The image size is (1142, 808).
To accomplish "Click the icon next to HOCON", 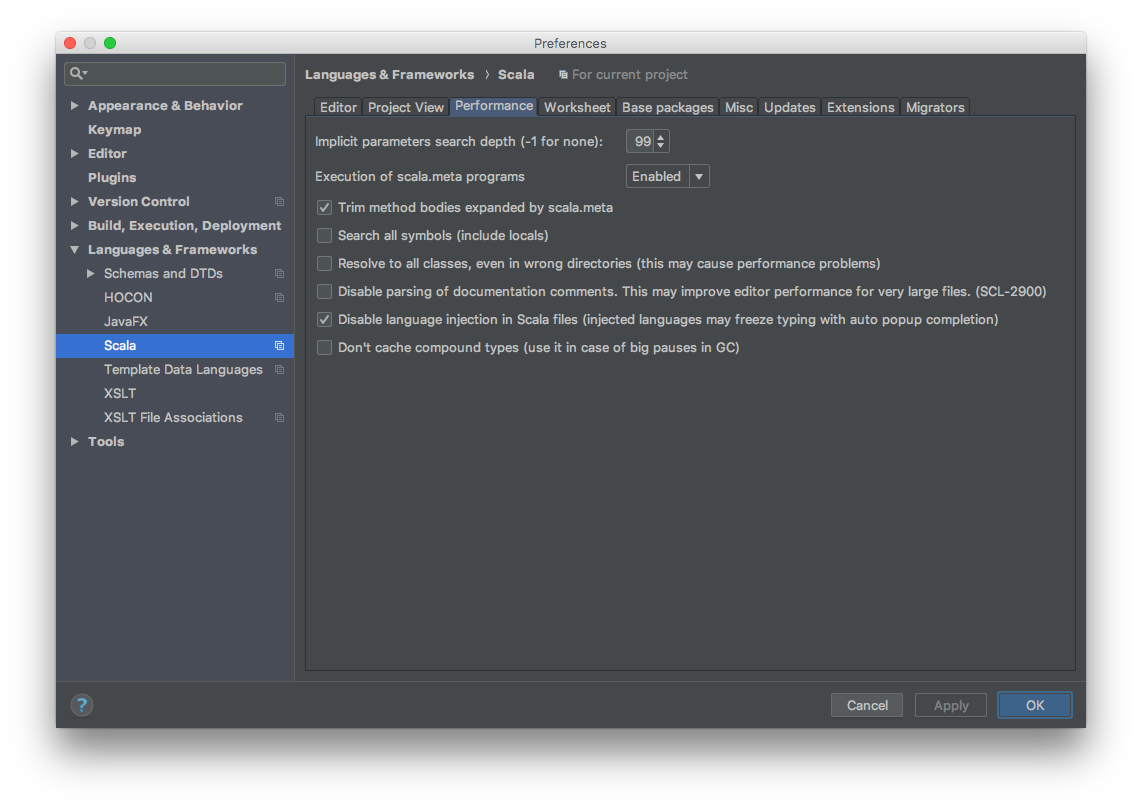I will click(x=279, y=297).
